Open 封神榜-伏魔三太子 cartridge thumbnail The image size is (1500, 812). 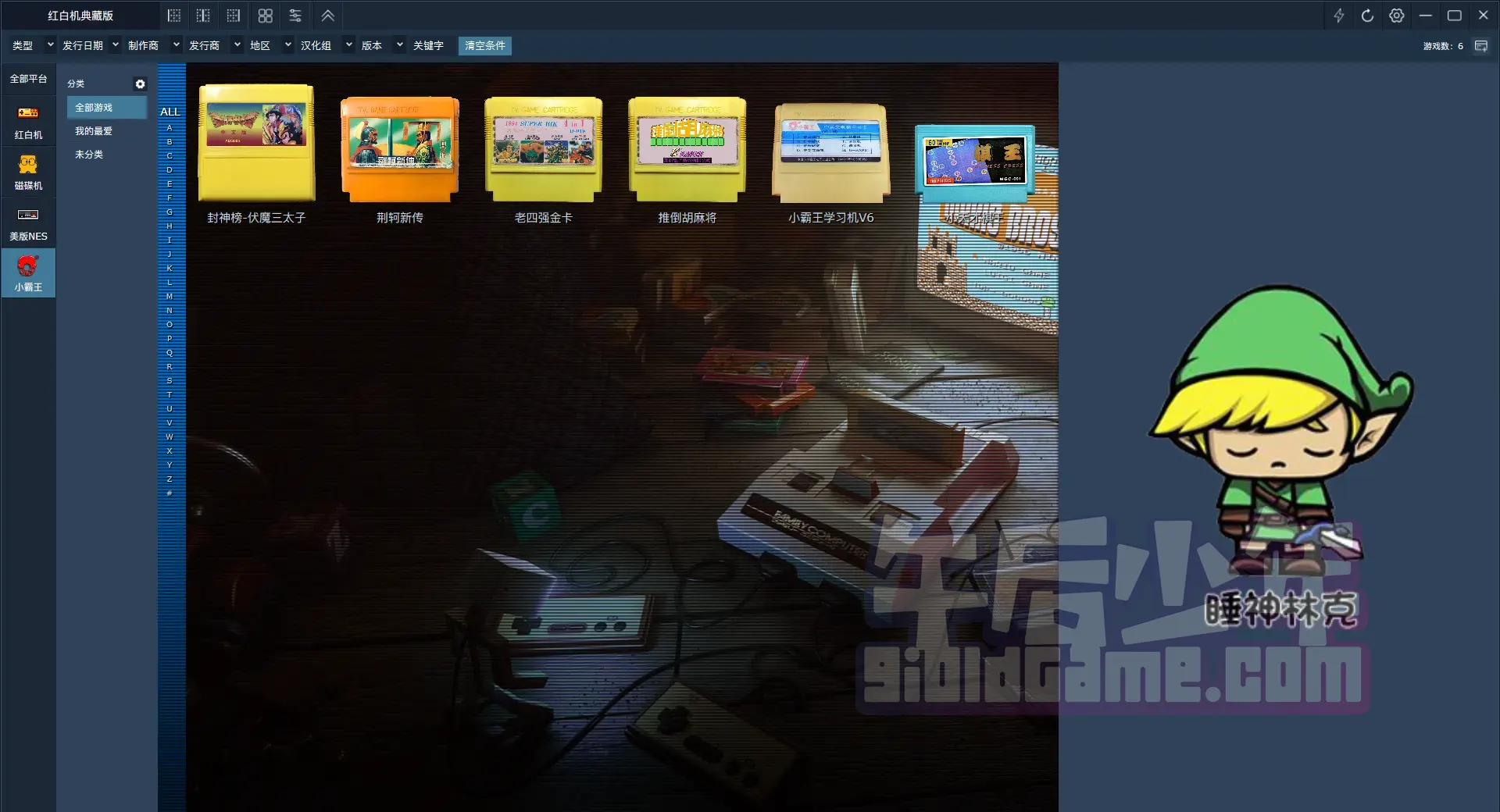point(256,142)
